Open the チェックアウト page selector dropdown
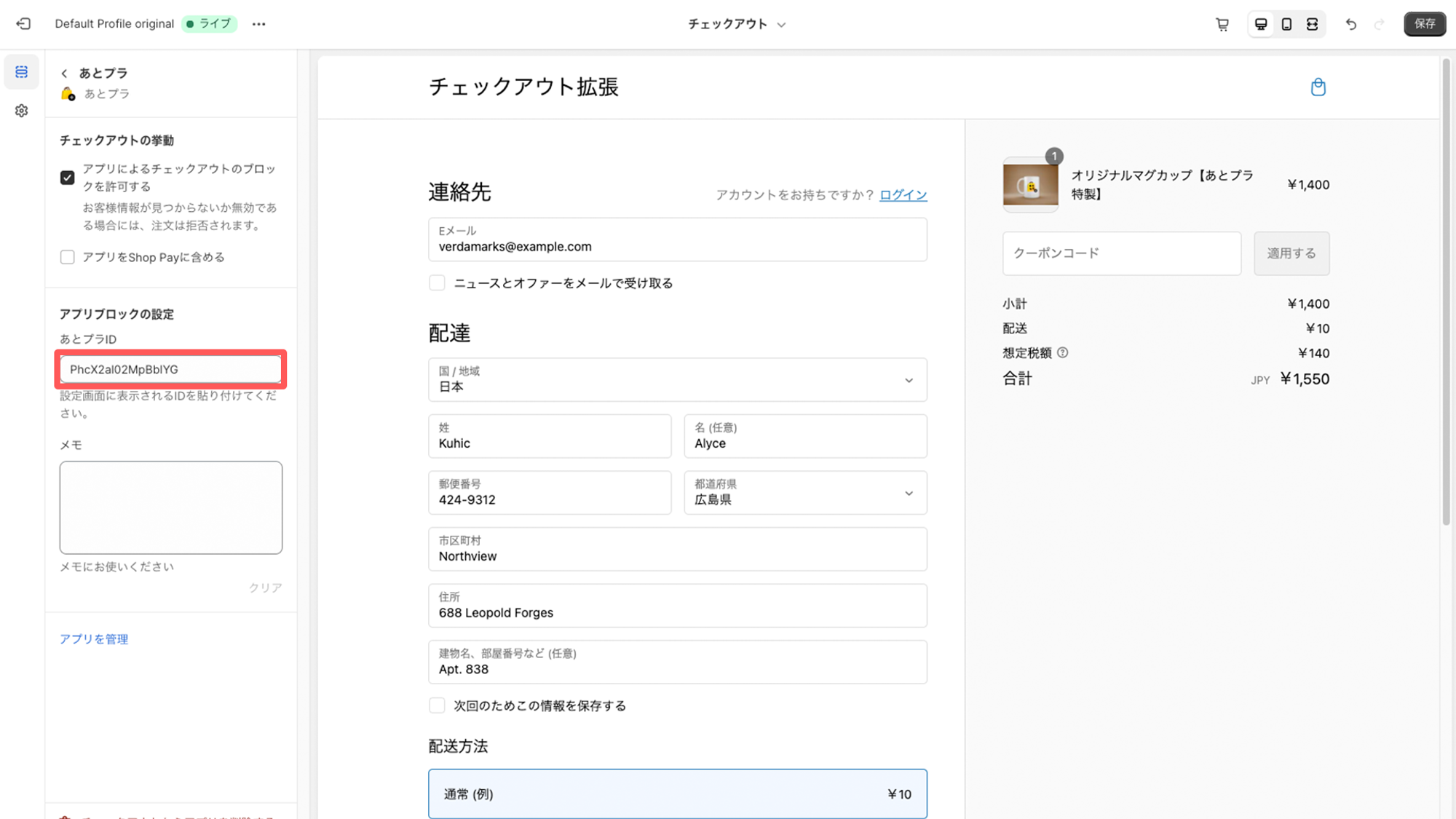 (737, 24)
